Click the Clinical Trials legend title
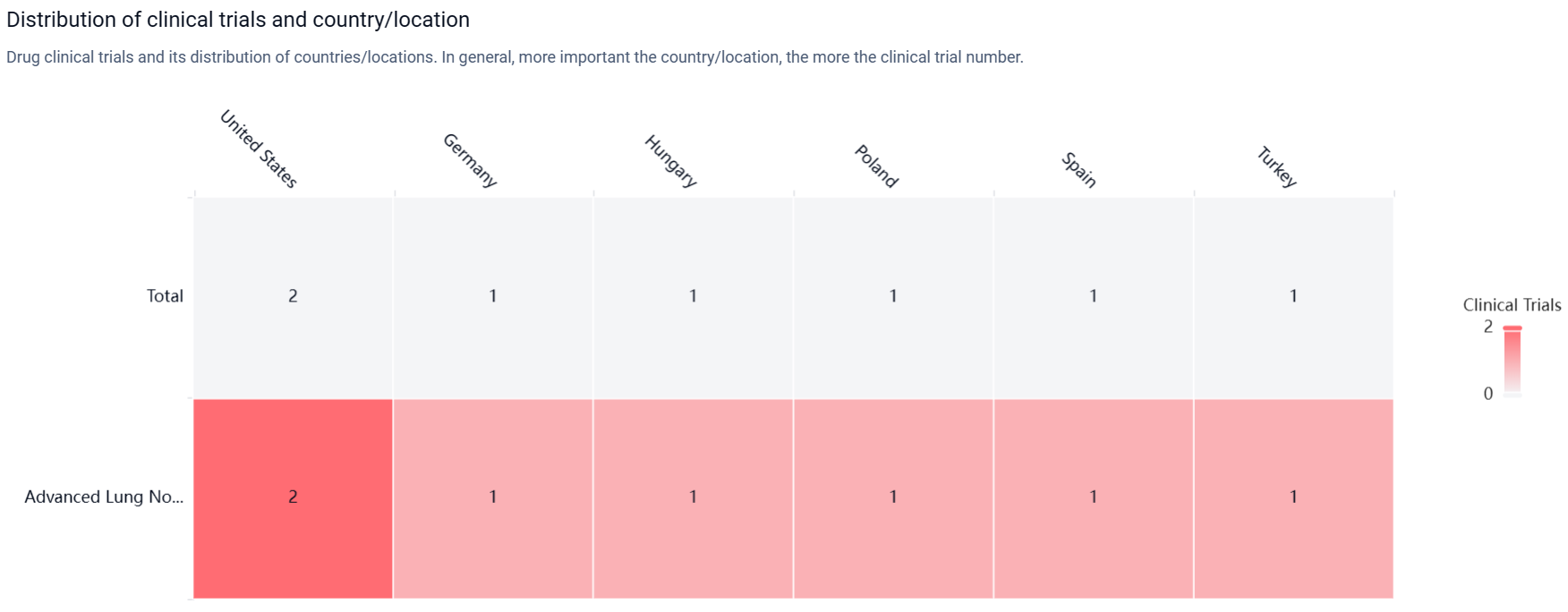1568x612 pixels. pyautogui.click(x=1512, y=305)
